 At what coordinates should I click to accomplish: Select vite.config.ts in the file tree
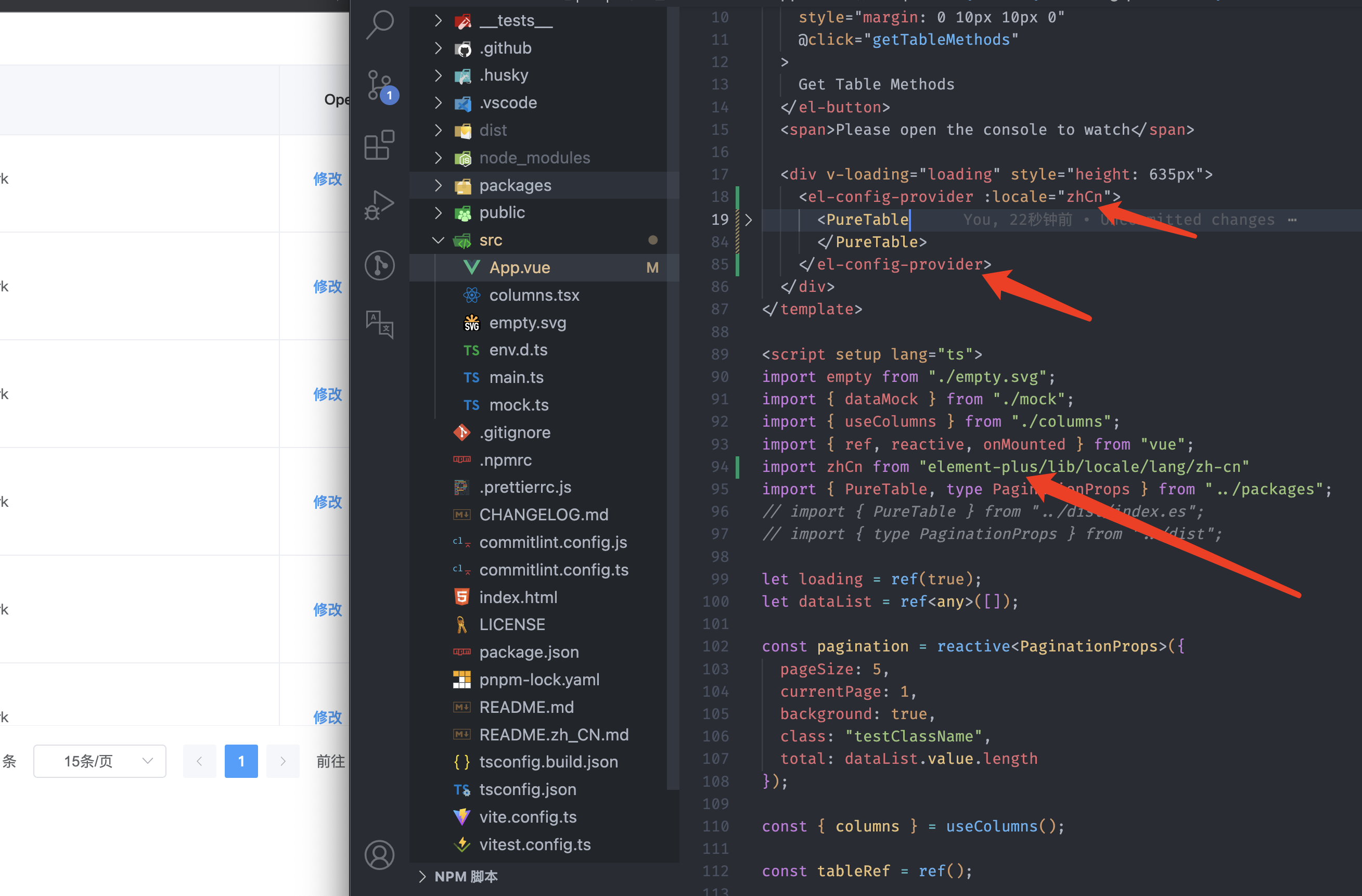pos(528,816)
